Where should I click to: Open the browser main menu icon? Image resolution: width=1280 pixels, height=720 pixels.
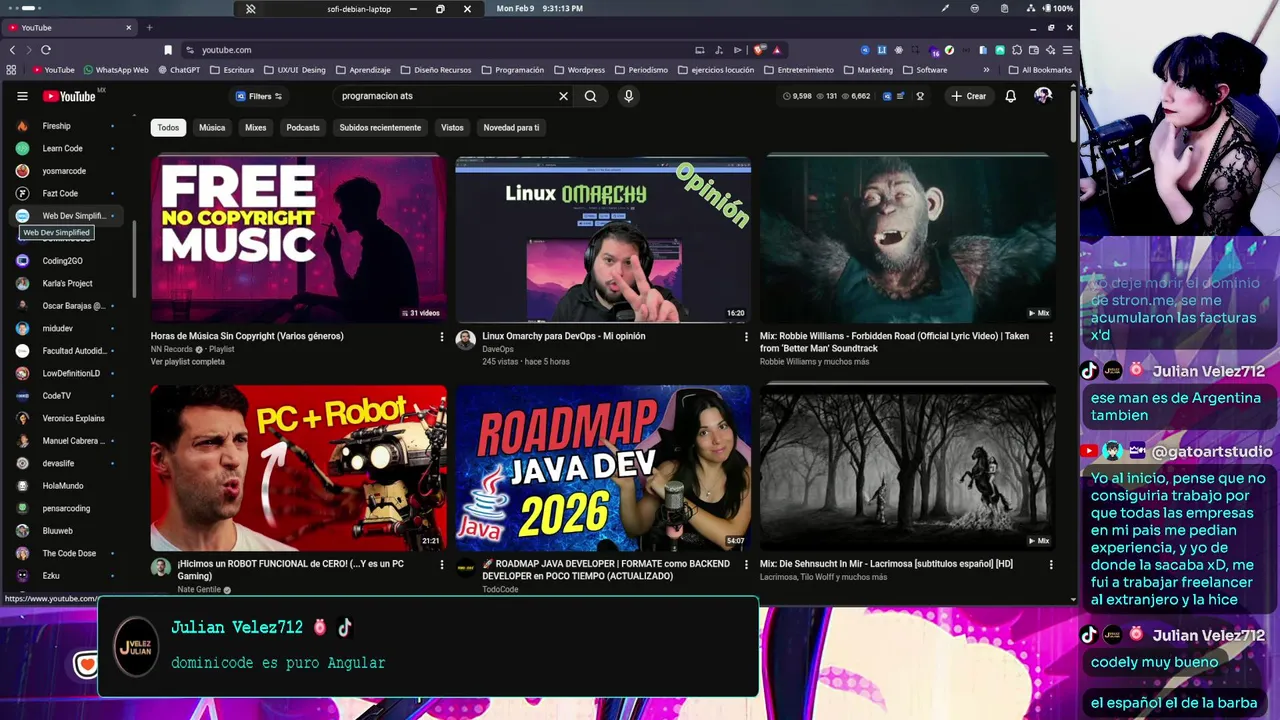[x=1068, y=50]
